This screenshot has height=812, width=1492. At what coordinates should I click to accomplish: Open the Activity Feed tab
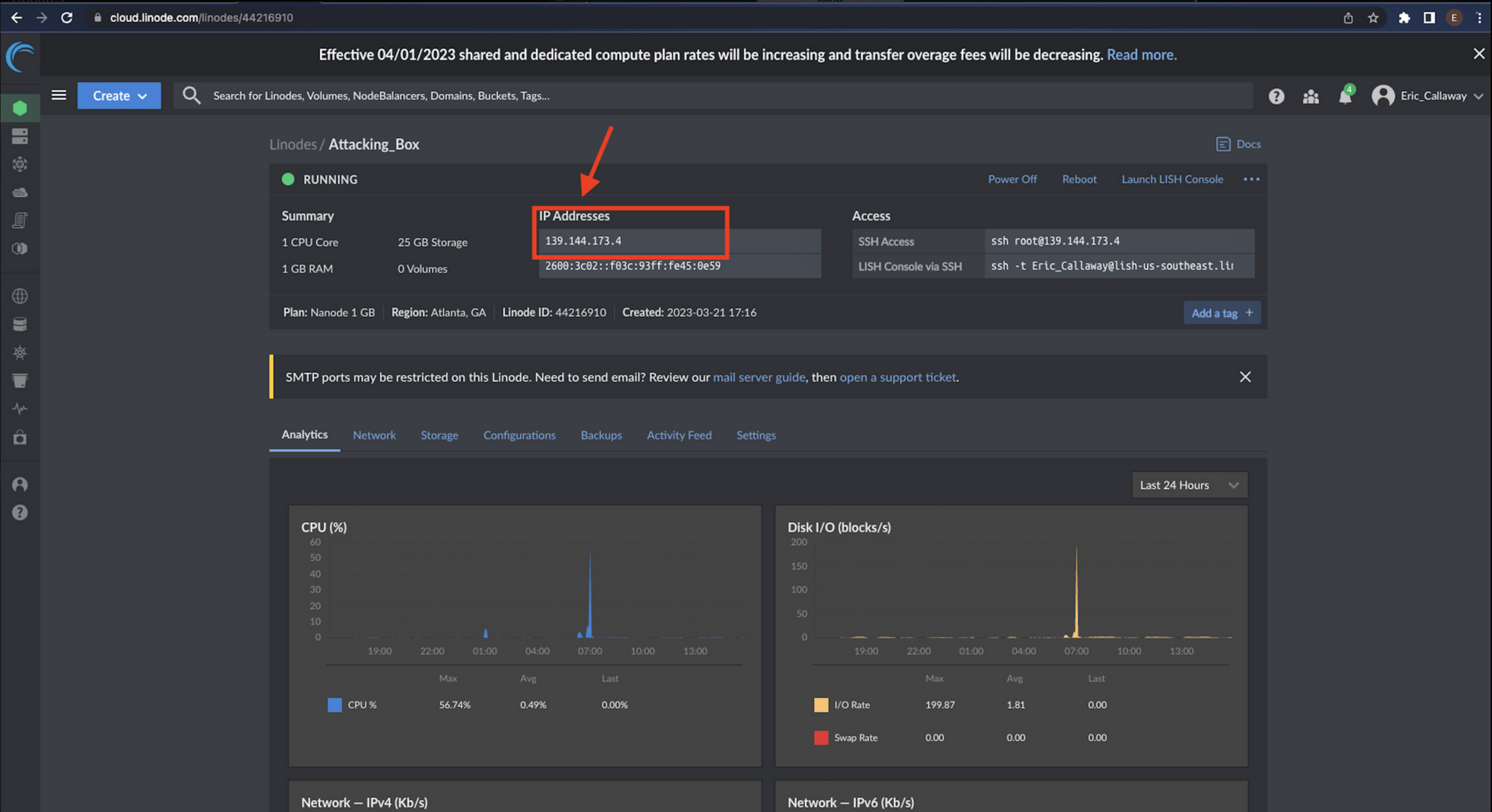(x=679, y=435)
